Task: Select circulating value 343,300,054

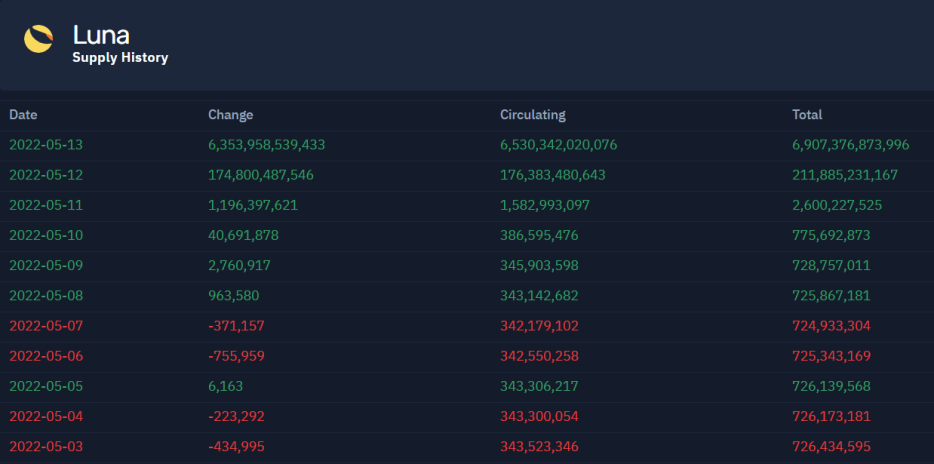Action: [x=539, y=416]
